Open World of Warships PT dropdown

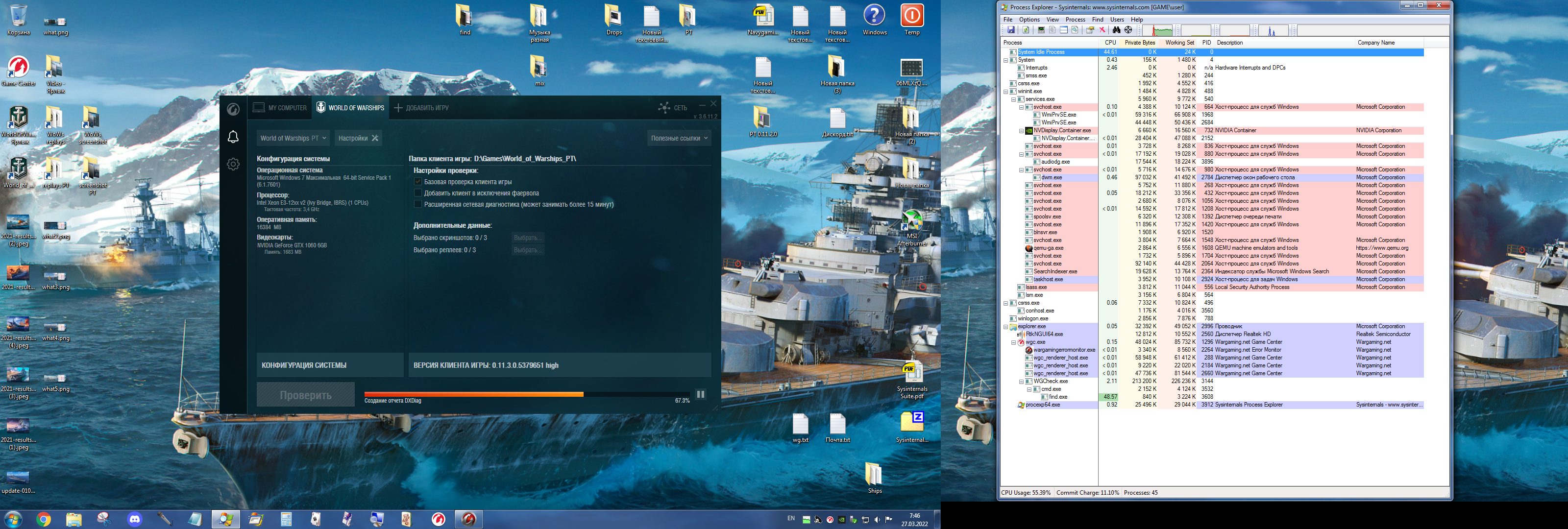coord(294,138)
